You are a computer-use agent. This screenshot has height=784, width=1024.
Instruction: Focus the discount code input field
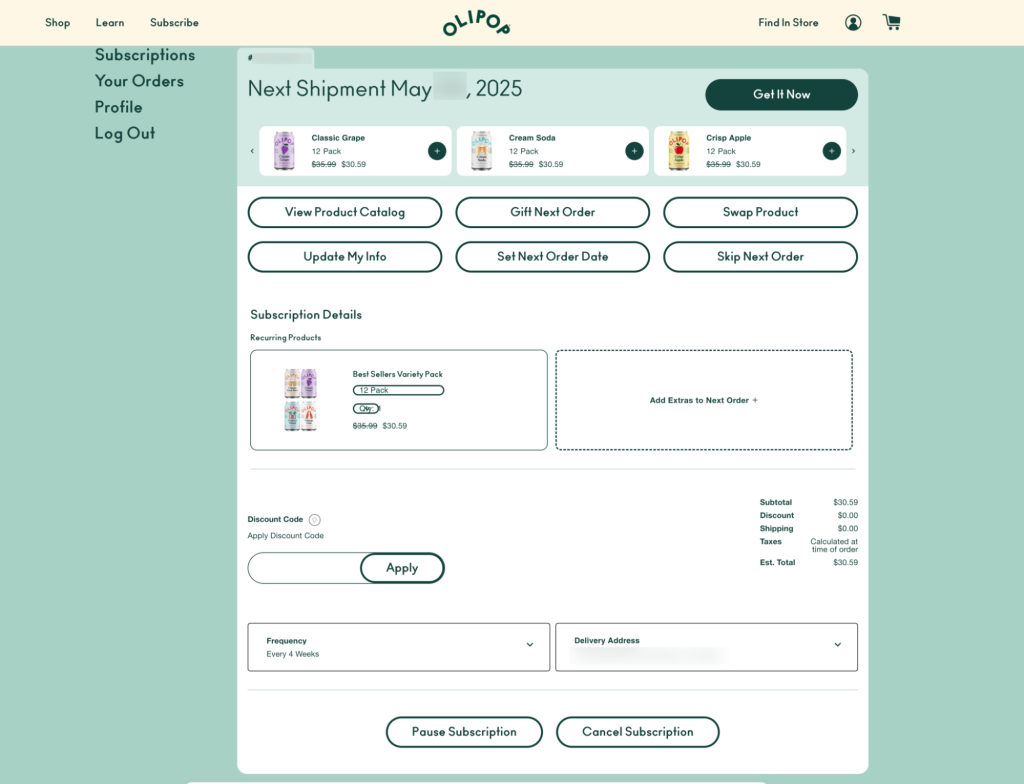click(x=304, y=568)
